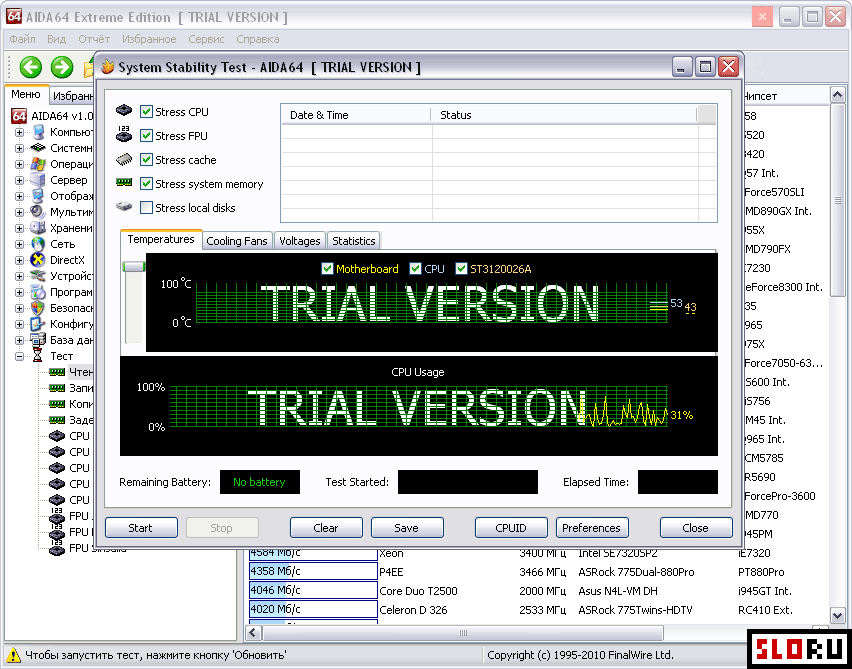
Task: Switch to the Voltages tab
Action: point(299,241)
